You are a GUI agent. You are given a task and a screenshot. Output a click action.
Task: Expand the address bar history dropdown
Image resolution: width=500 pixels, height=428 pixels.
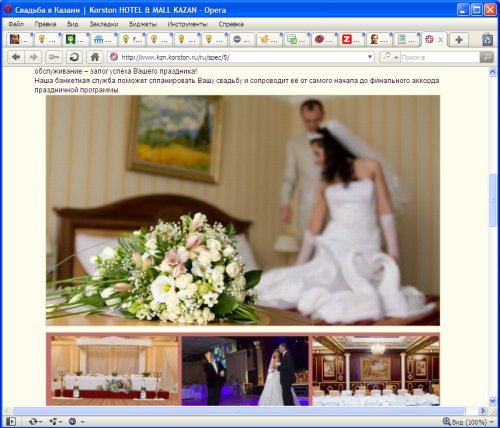[x=370, y=57]
